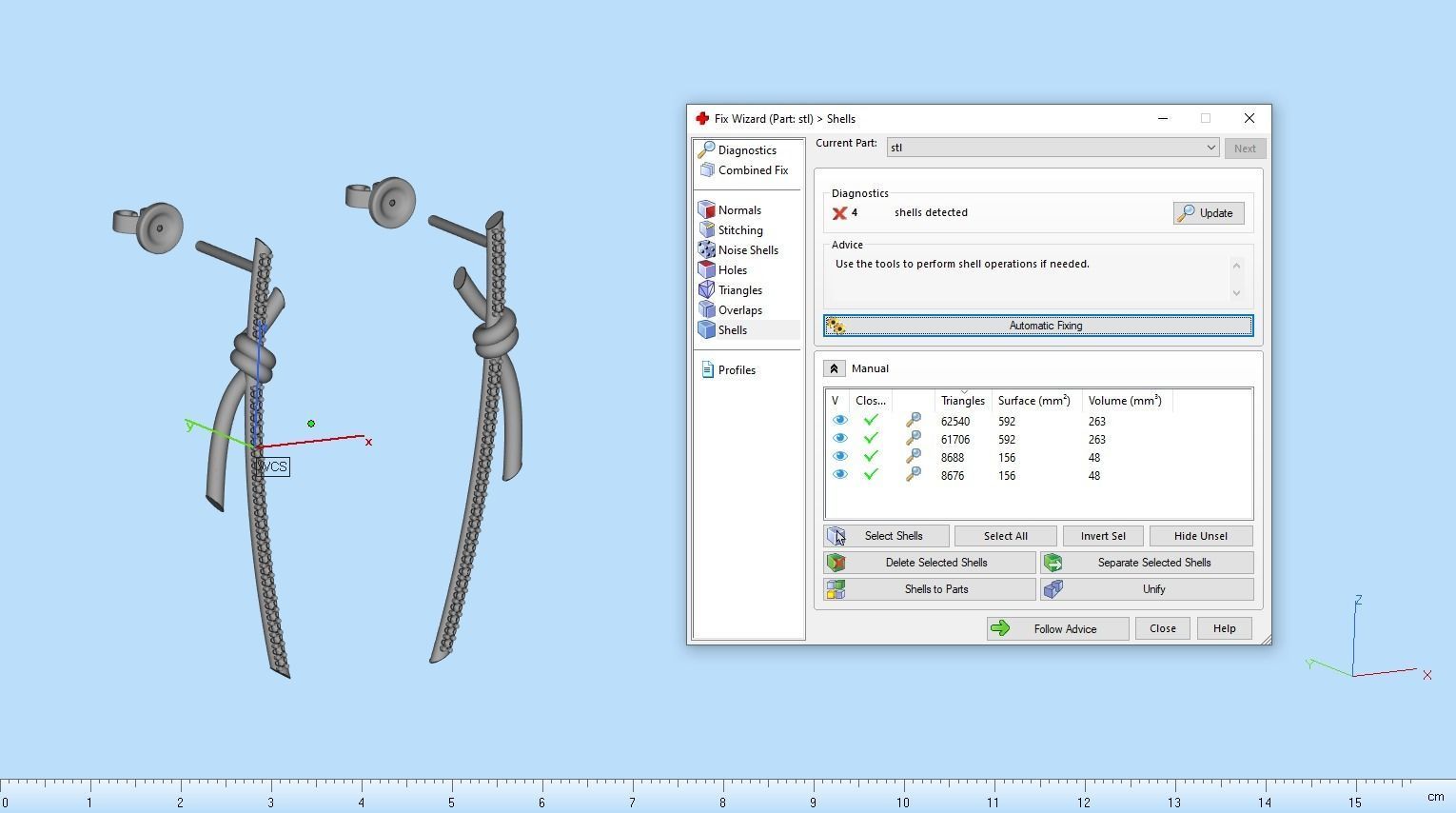
Task: Click the Hide Unsel button
Action: click(x=1201, y=536)
